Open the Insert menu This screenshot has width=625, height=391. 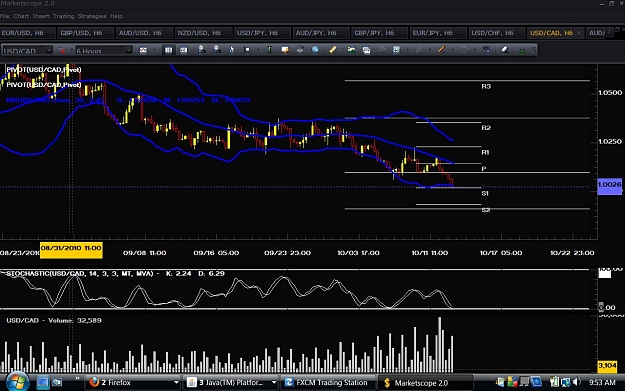pos(41,16)
